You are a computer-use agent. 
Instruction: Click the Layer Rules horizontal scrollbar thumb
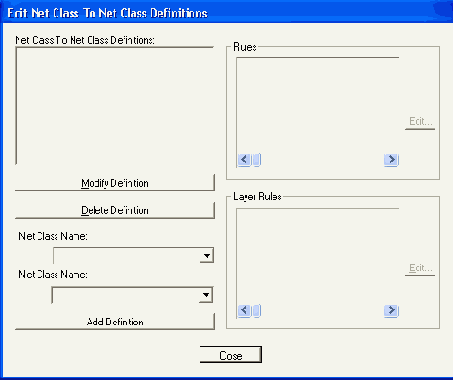point(257,311)
